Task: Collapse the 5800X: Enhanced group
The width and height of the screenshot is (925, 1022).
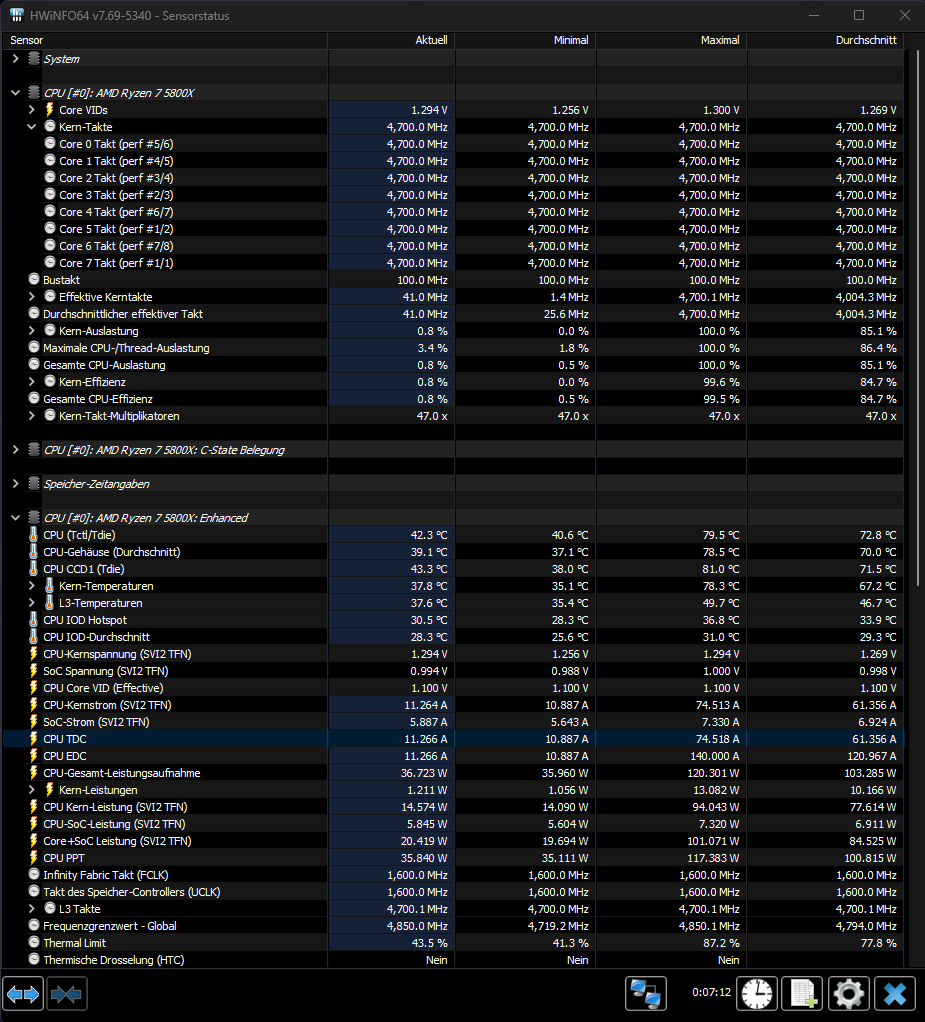Action: (x=16, y=518)
